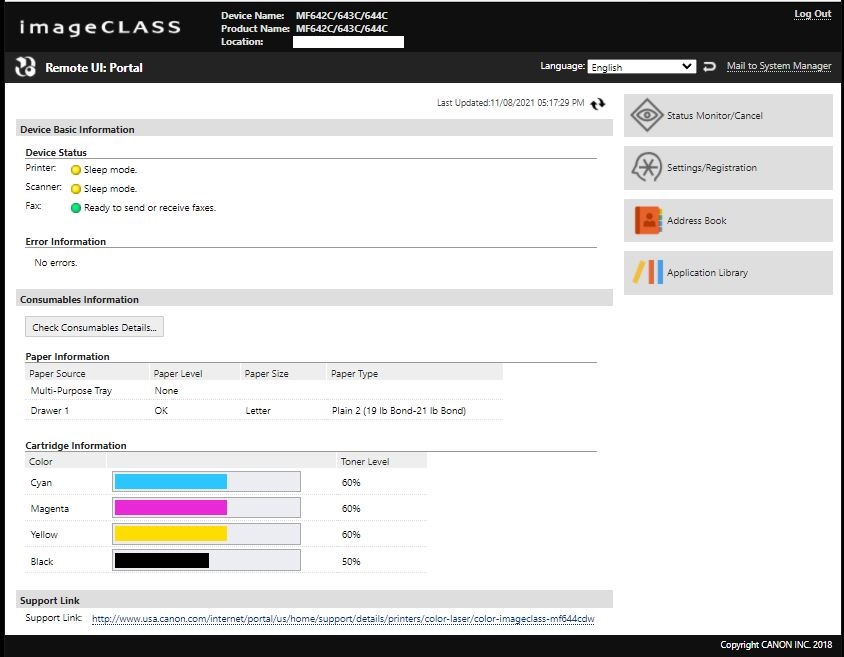Click the Application Library icon
844x657 pixels.
click(647, 272)
